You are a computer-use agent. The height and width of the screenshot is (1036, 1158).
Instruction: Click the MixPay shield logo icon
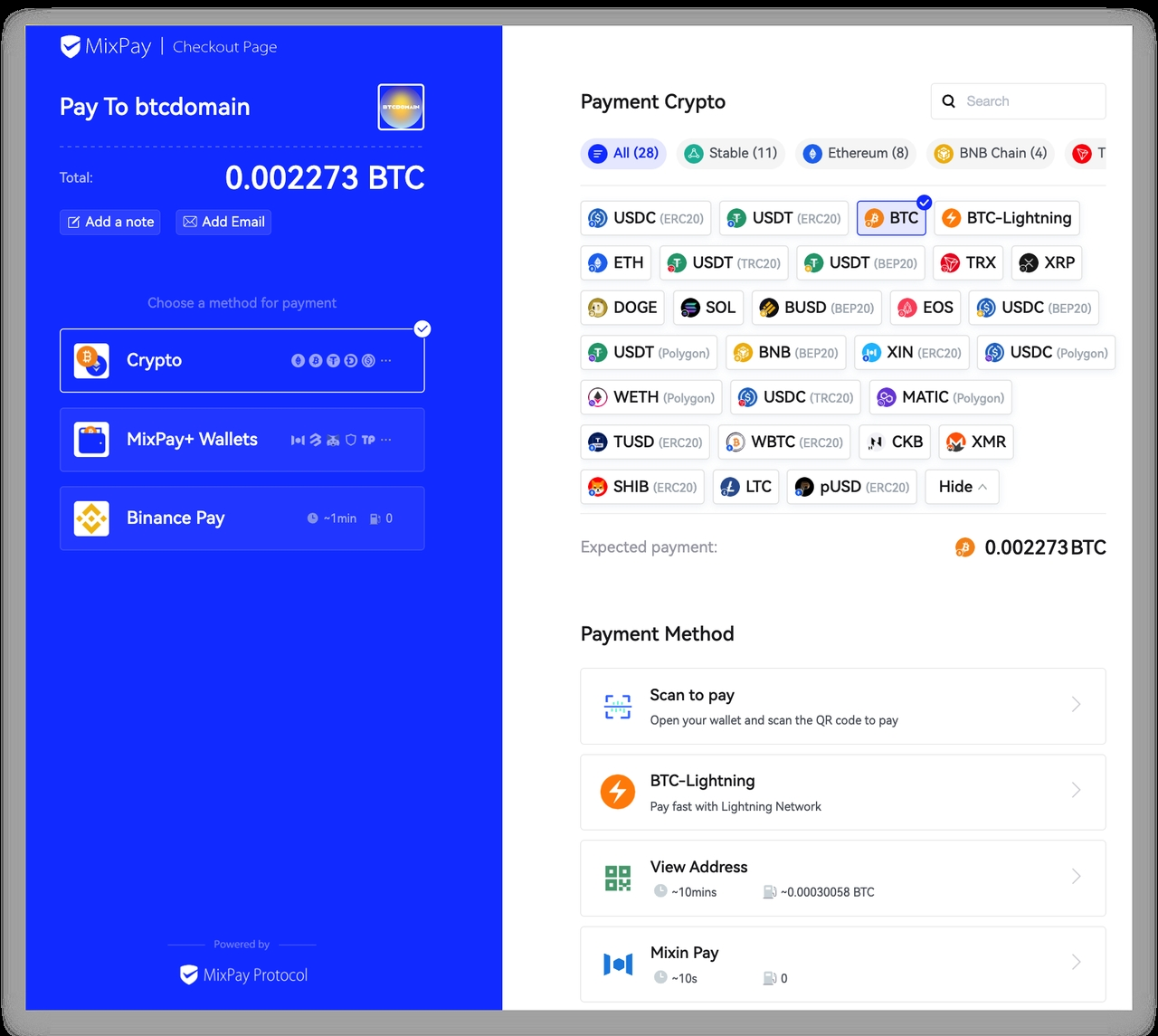click(x=71, y=46)
